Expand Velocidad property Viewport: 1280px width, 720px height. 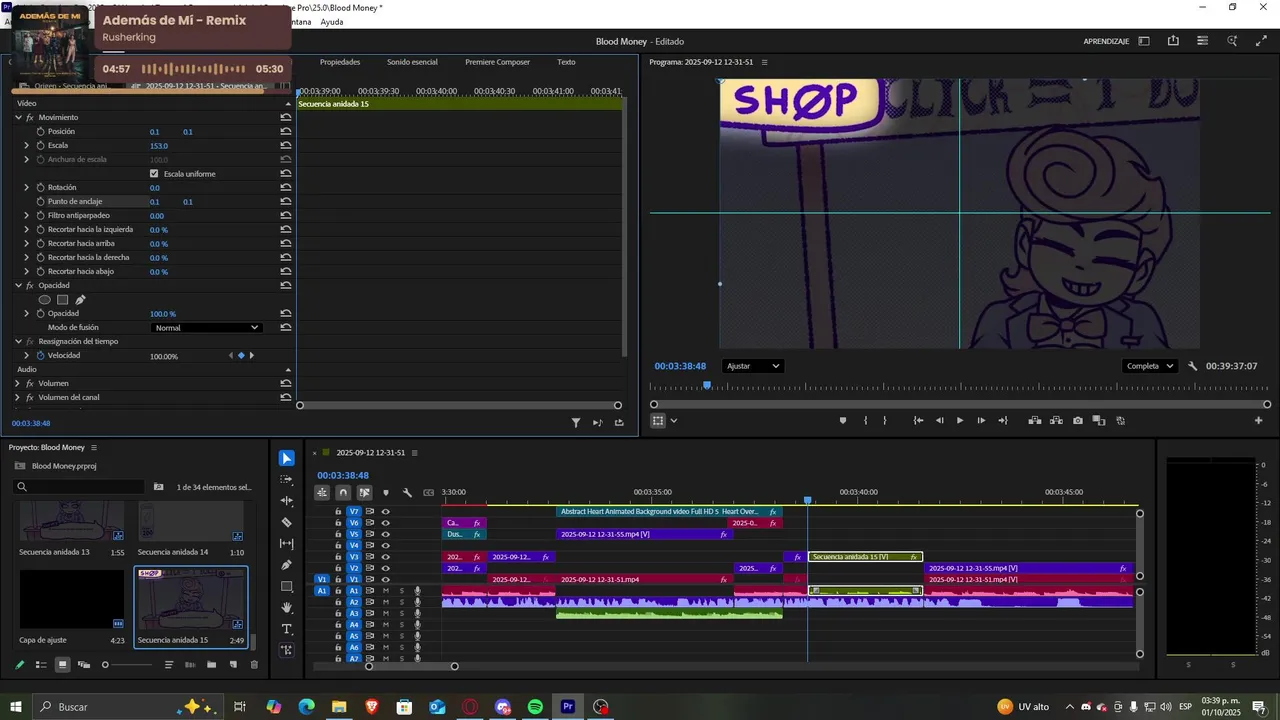27,355
